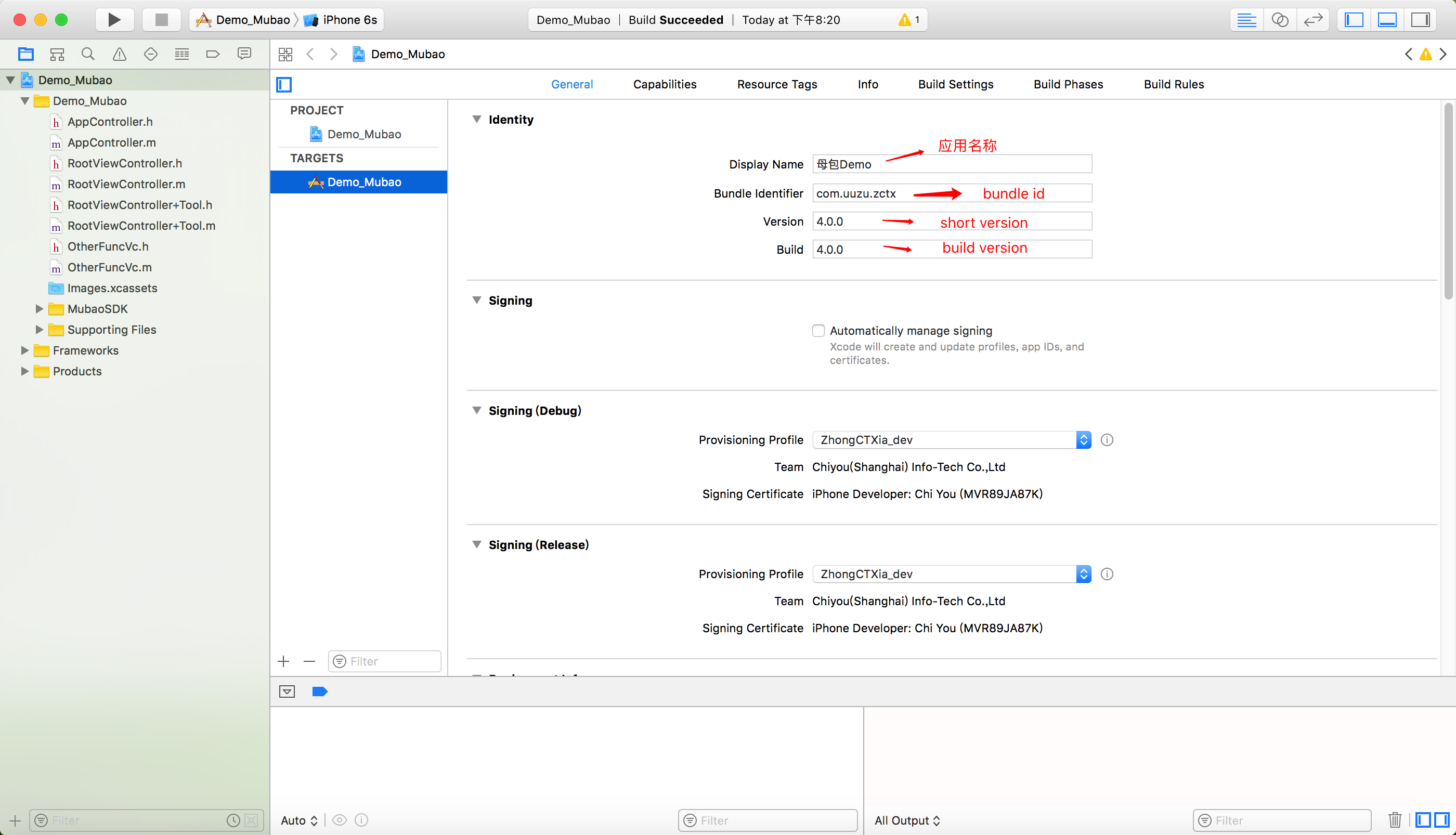The width and height of the screenshot is (1456, 835).
Task: Select the Demo_Mubao project under PROJECT
Action: click(363, 134)
